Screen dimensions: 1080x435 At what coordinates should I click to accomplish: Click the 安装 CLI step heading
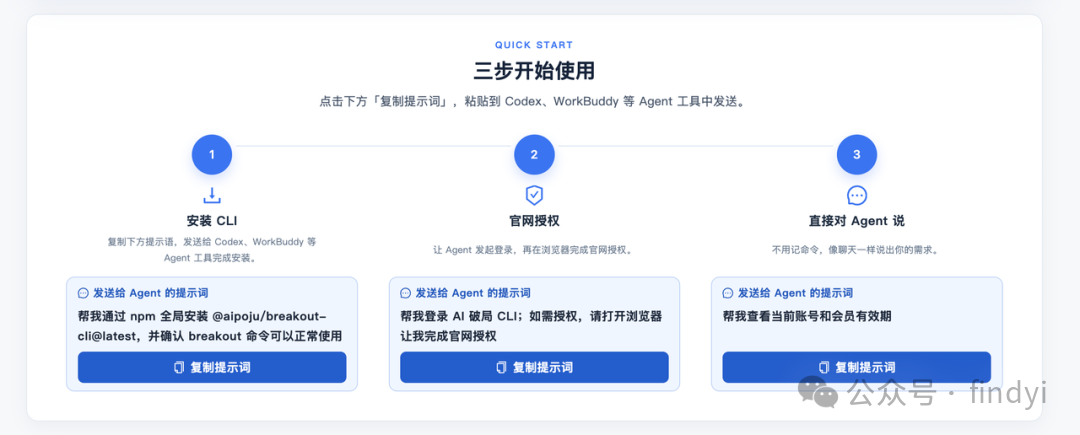(x=211, y=222)
